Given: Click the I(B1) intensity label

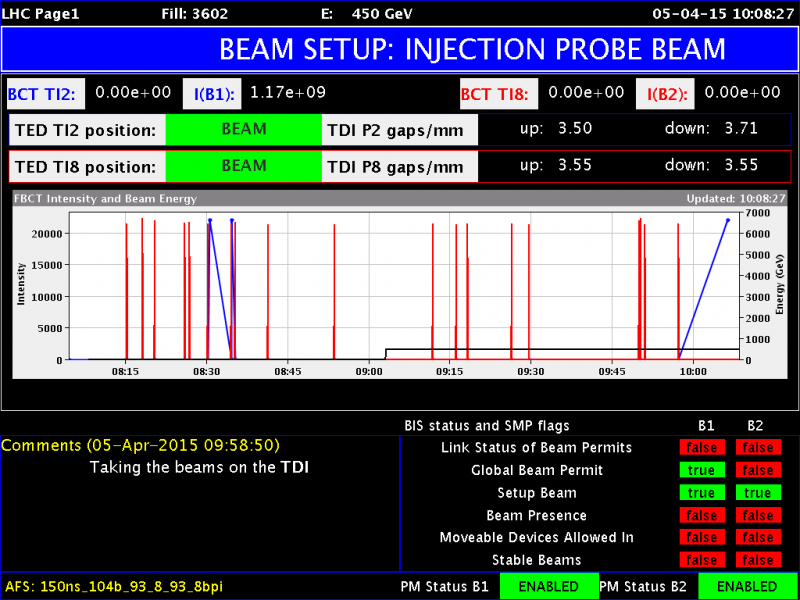Looking at the screenshot, I should 214,94.
